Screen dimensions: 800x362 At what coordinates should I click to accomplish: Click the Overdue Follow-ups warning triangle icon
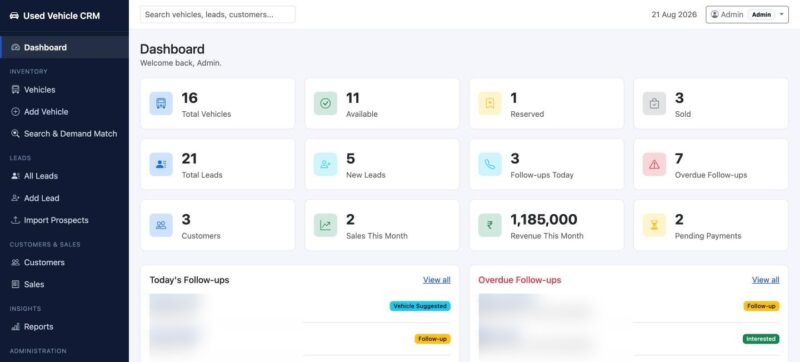655,164
